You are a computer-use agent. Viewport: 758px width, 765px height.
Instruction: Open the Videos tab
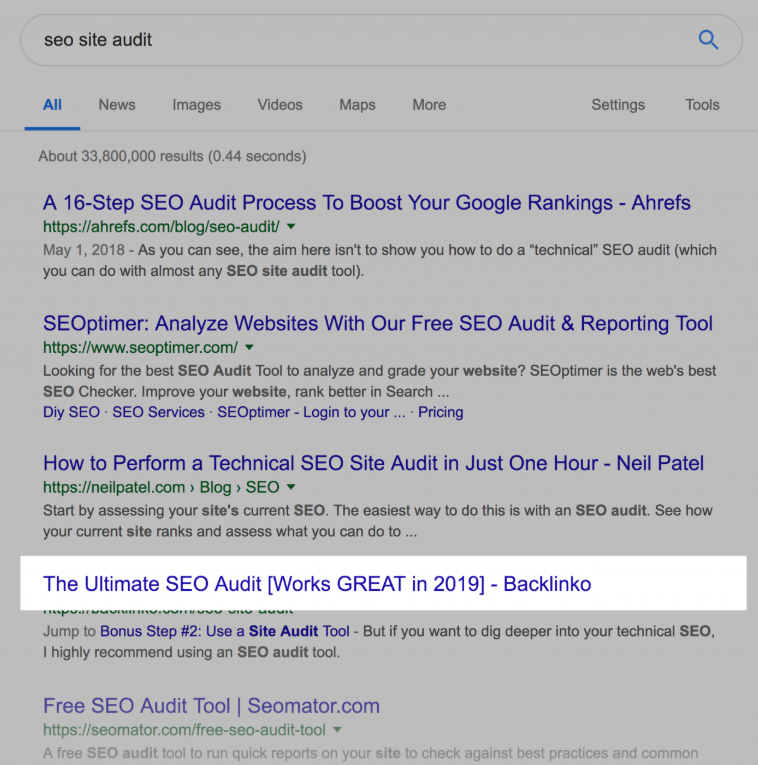(280, 105)
